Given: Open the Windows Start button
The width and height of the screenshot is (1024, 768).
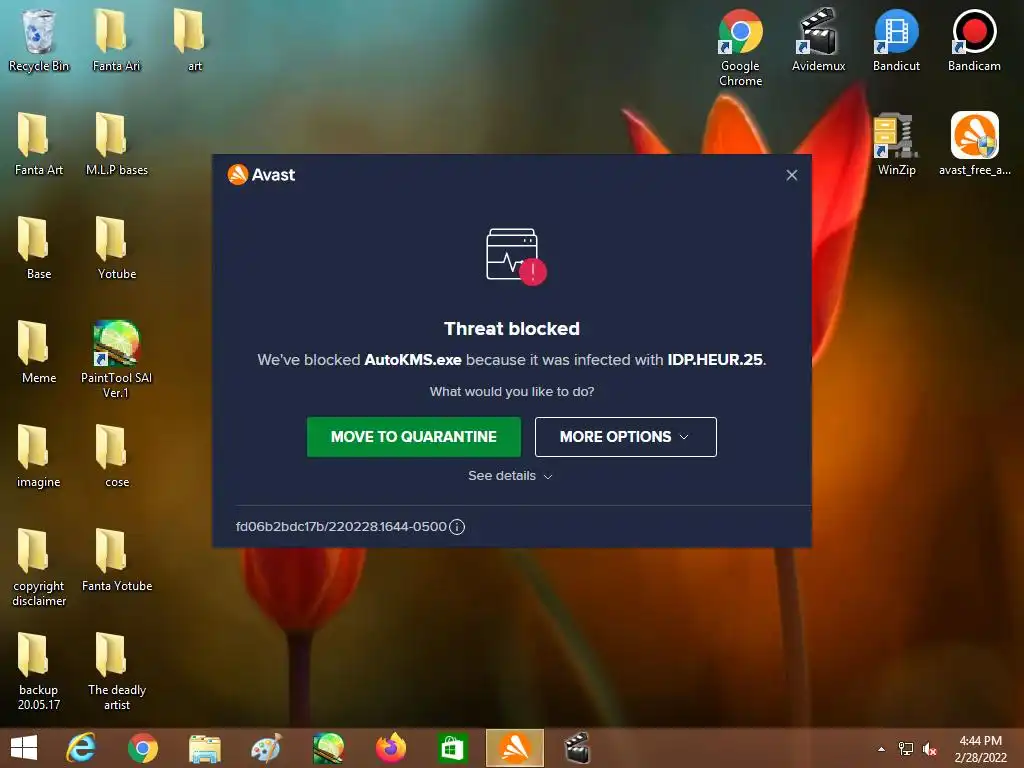Looking at the screenshot, I should pyautogui.click(x=24, y=748).
